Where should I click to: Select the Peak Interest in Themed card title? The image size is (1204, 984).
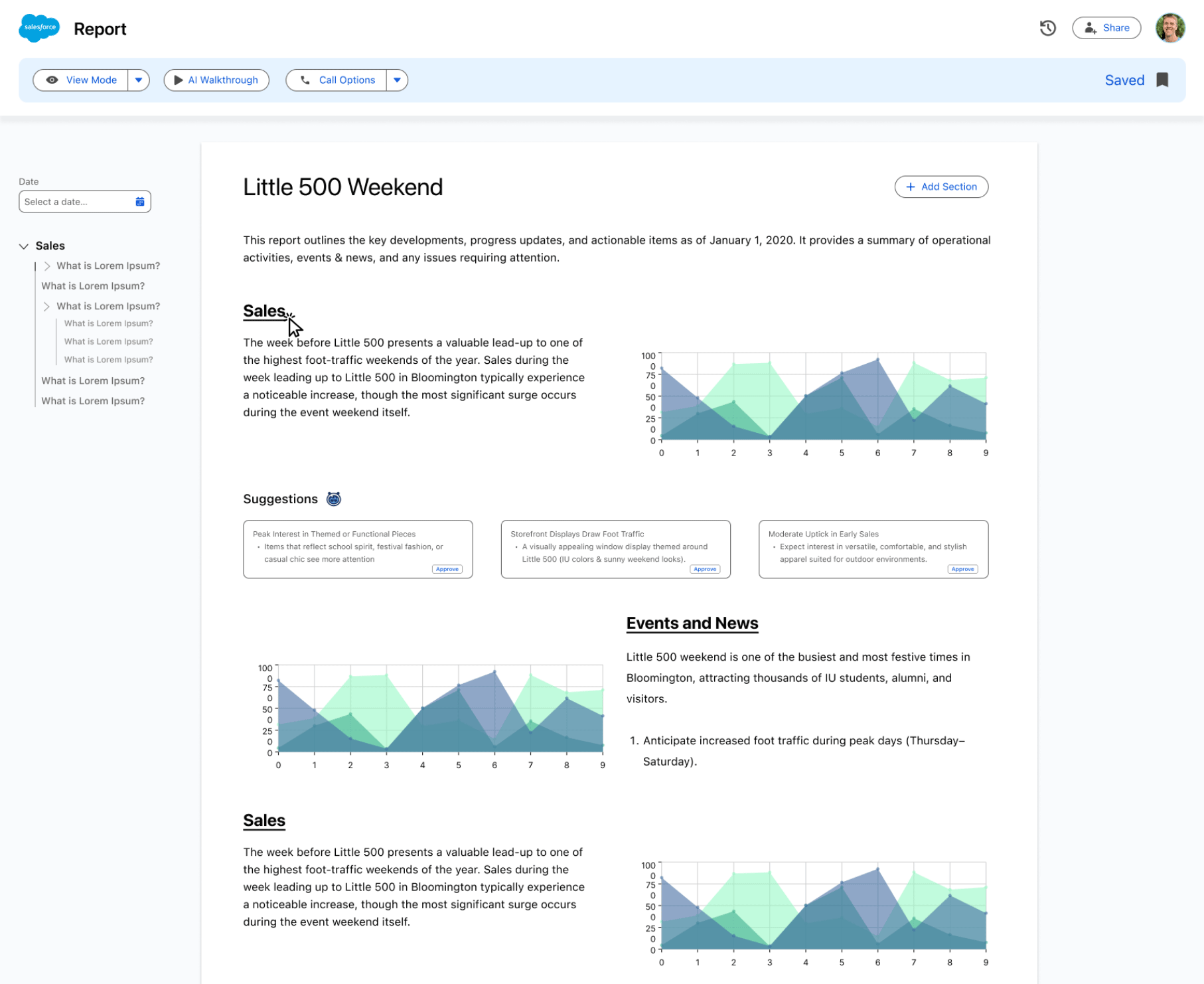pos(334,534)
